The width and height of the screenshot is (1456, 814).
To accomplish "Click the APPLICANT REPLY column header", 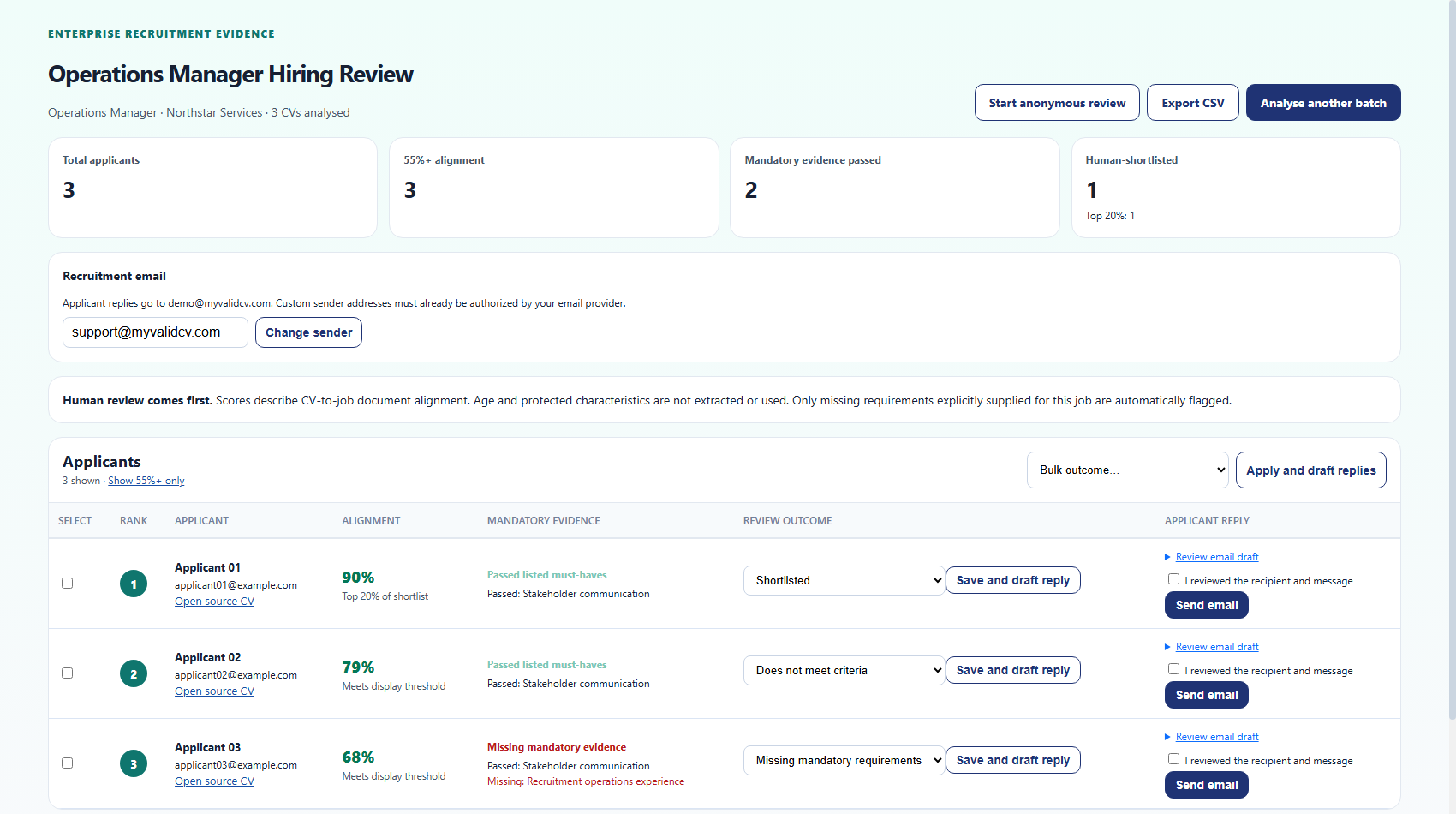I will pos(1207,521).
